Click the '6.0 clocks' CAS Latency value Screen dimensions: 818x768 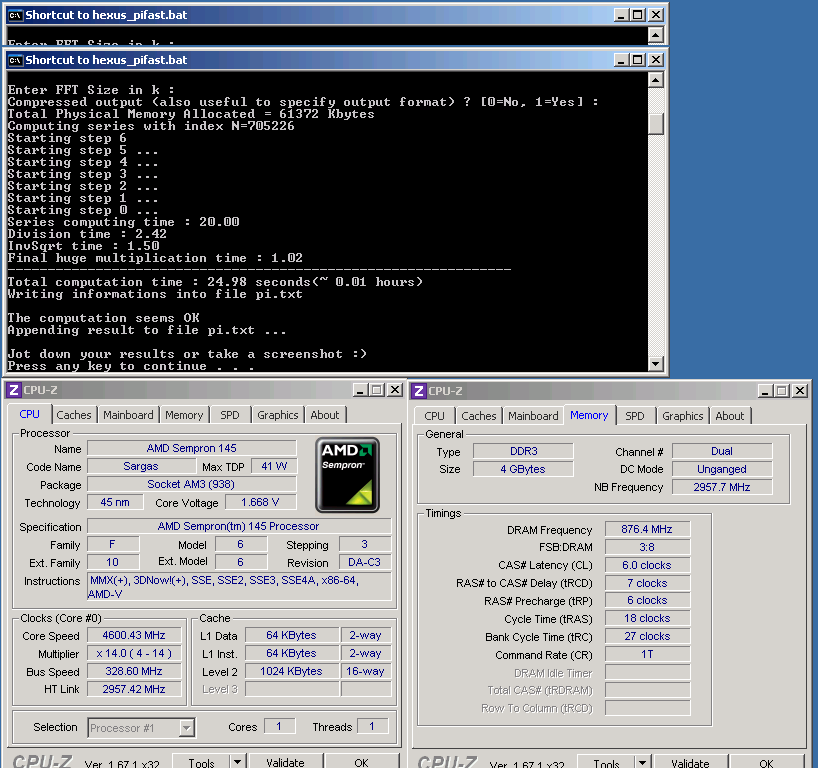[x=647, y=565]
